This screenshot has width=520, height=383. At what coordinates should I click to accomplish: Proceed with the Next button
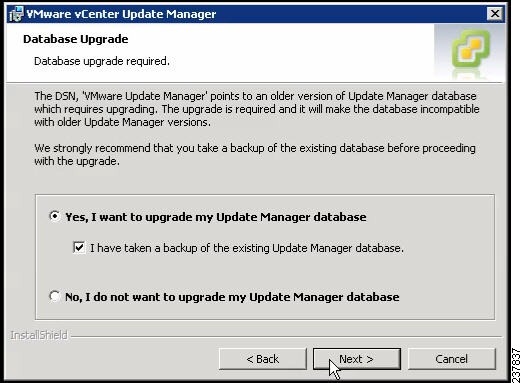pyautogui.click(x=357, y=359)
